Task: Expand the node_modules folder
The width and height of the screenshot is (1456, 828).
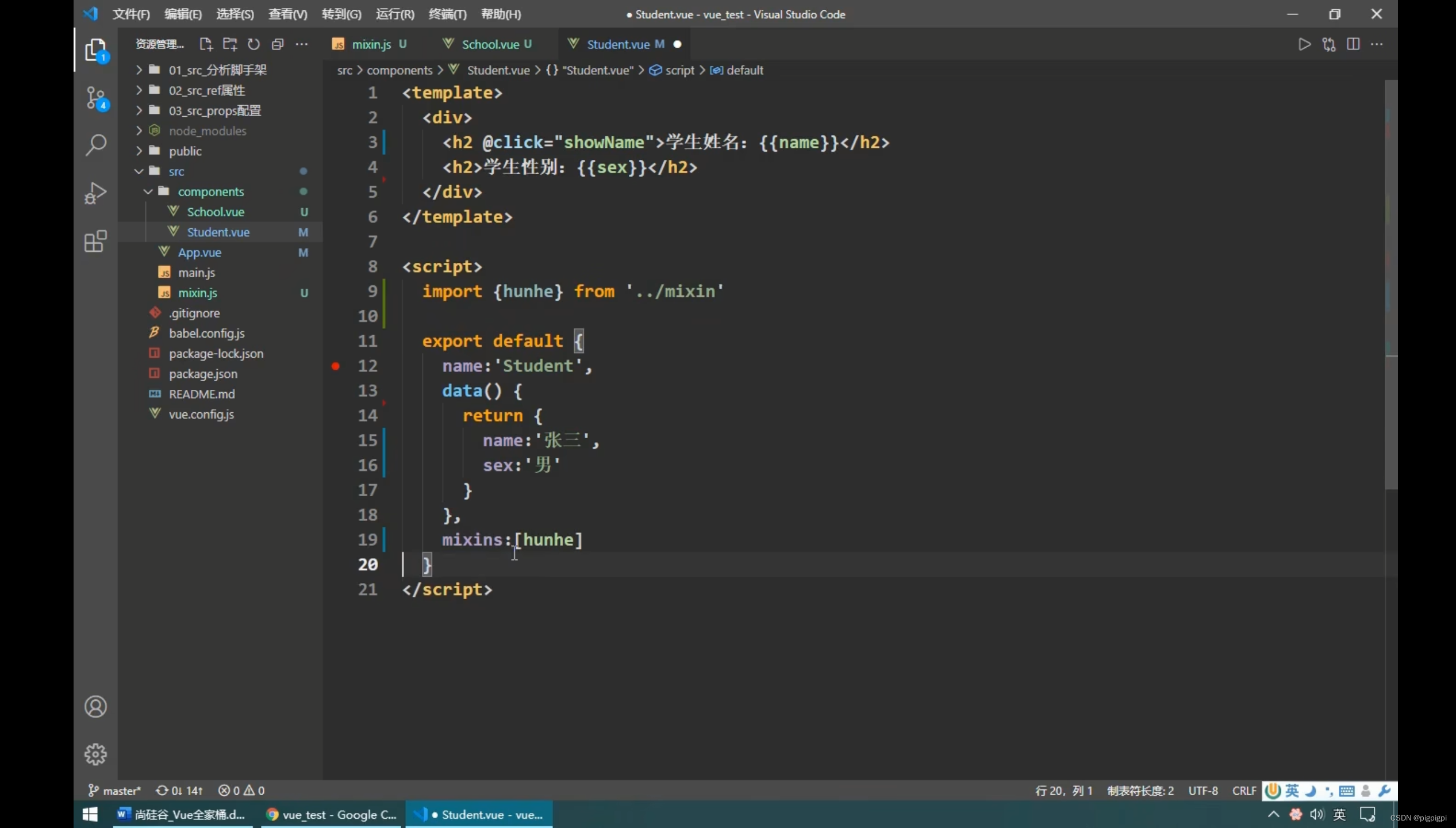Action: click(208, 131)
